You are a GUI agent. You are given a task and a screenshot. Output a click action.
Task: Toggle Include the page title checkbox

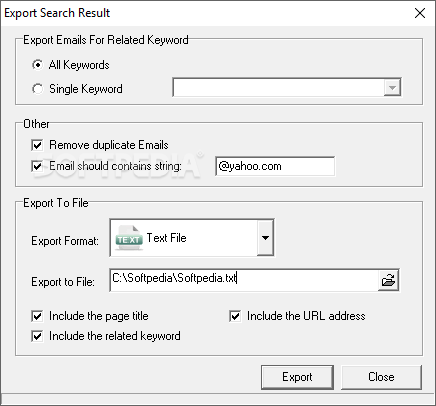37,316
